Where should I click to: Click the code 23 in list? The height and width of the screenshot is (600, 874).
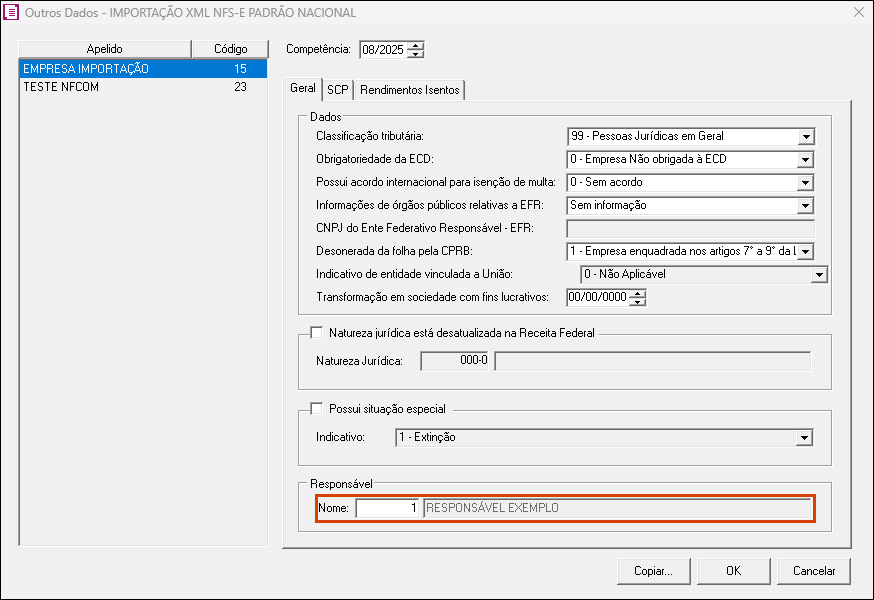[240, 87]
